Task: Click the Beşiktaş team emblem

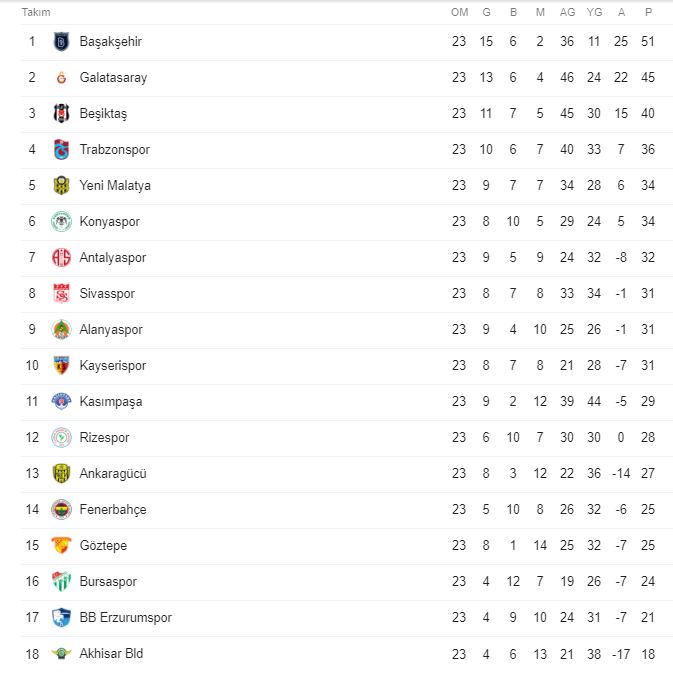Action: point(61,113)
